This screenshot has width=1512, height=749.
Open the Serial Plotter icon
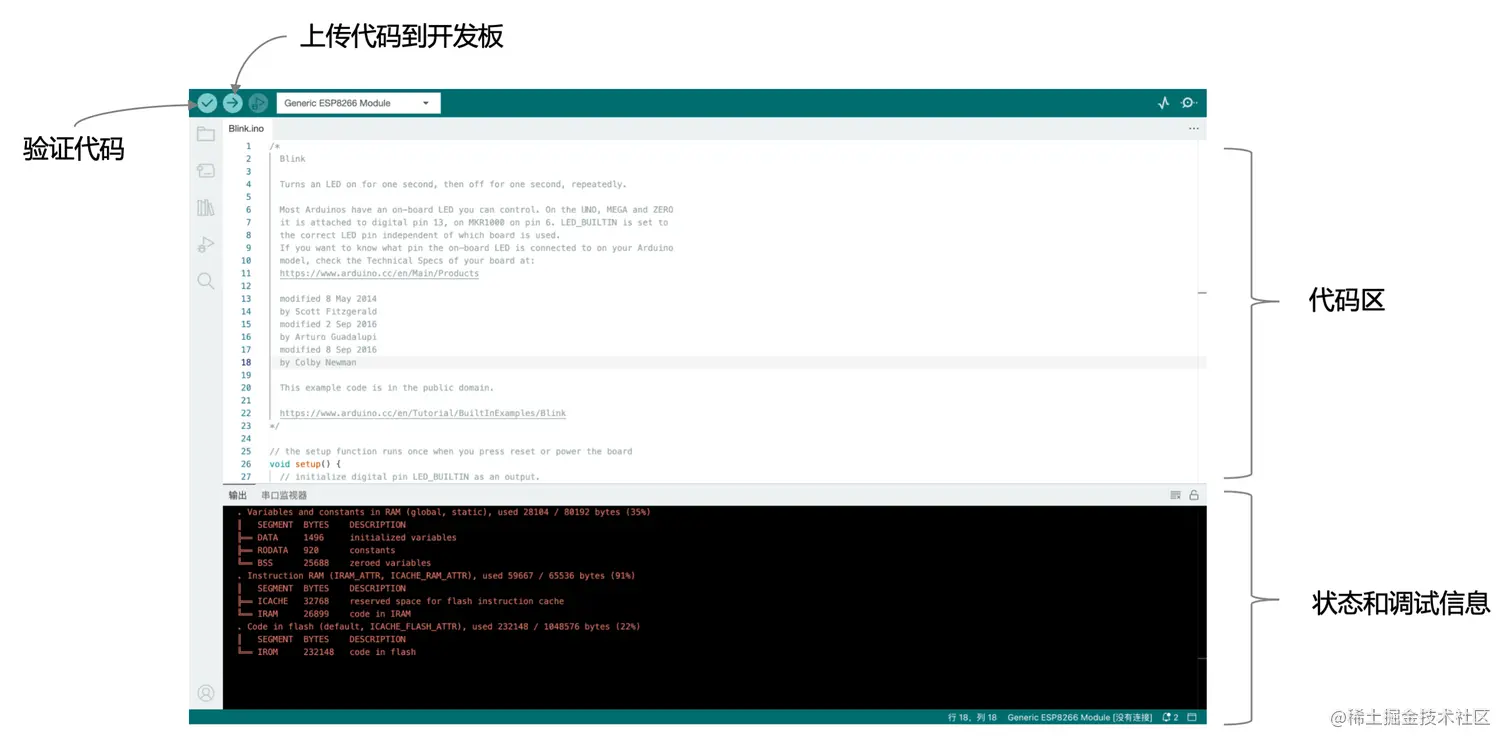click(1163, 103)
